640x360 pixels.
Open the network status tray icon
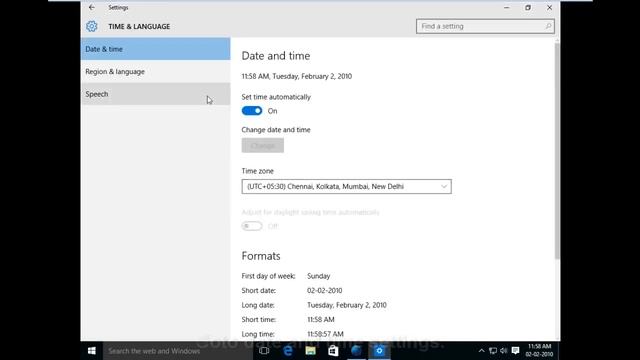pos(493,351)
